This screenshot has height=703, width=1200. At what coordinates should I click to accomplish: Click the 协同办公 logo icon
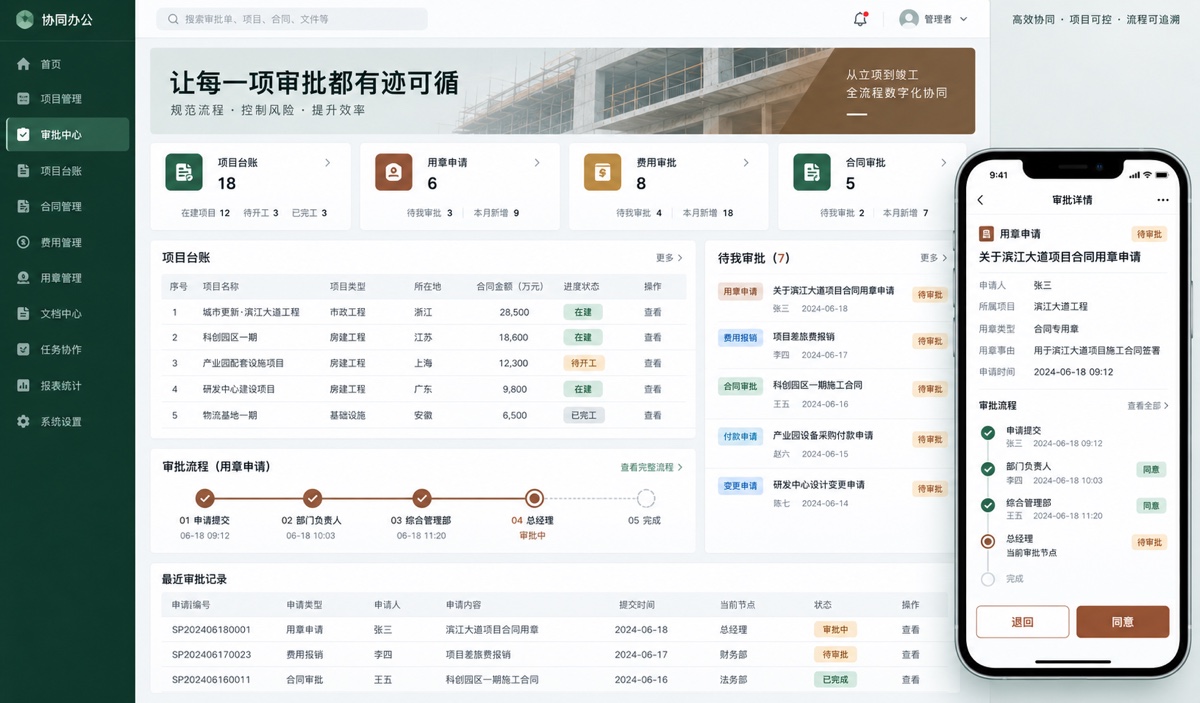point(24,19)
